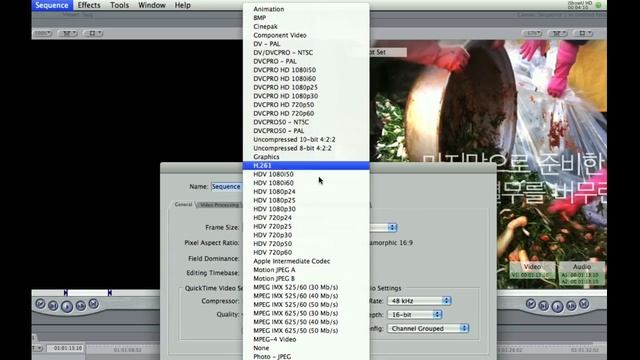Open left Viewer view mode pop-up
Image resolution: width=640 pixels, height=360 pixels.
click(x=93, y=33)
